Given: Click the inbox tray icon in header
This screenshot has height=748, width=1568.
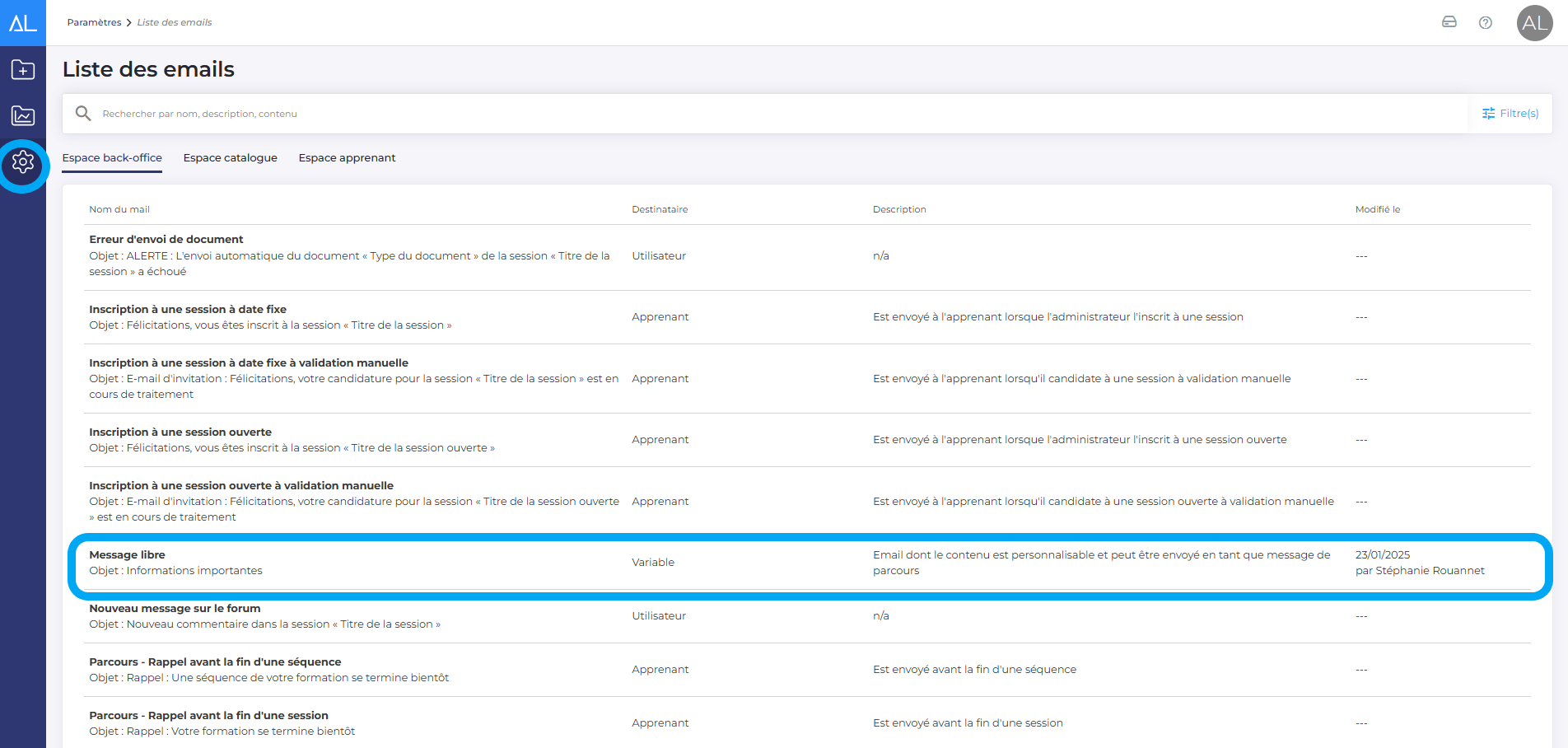Looking at the screenshot, I should [1449, 22].
